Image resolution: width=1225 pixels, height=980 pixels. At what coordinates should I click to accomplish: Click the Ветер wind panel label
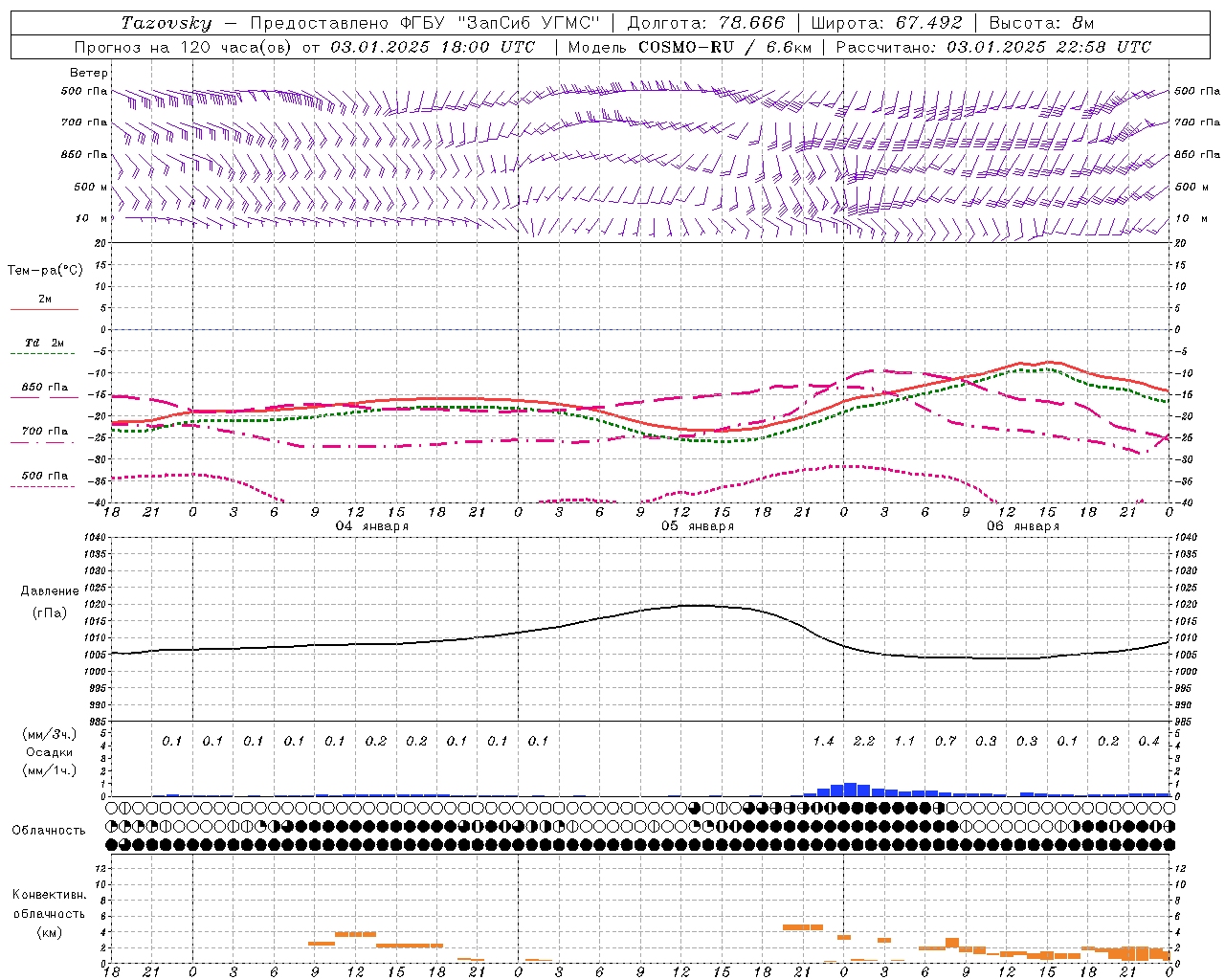click(x=89, y=73)
